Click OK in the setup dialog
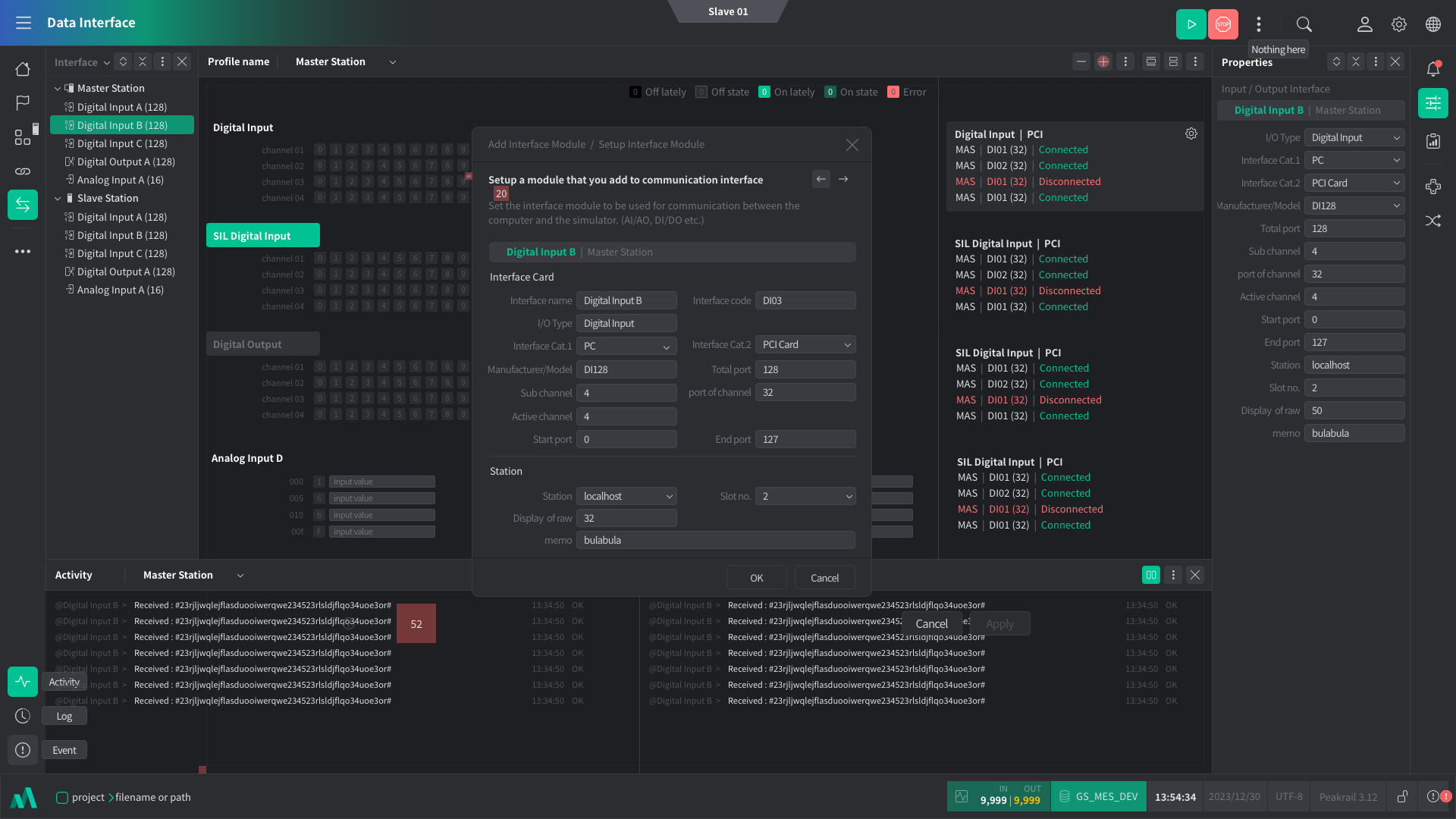 tap(756, 578)
